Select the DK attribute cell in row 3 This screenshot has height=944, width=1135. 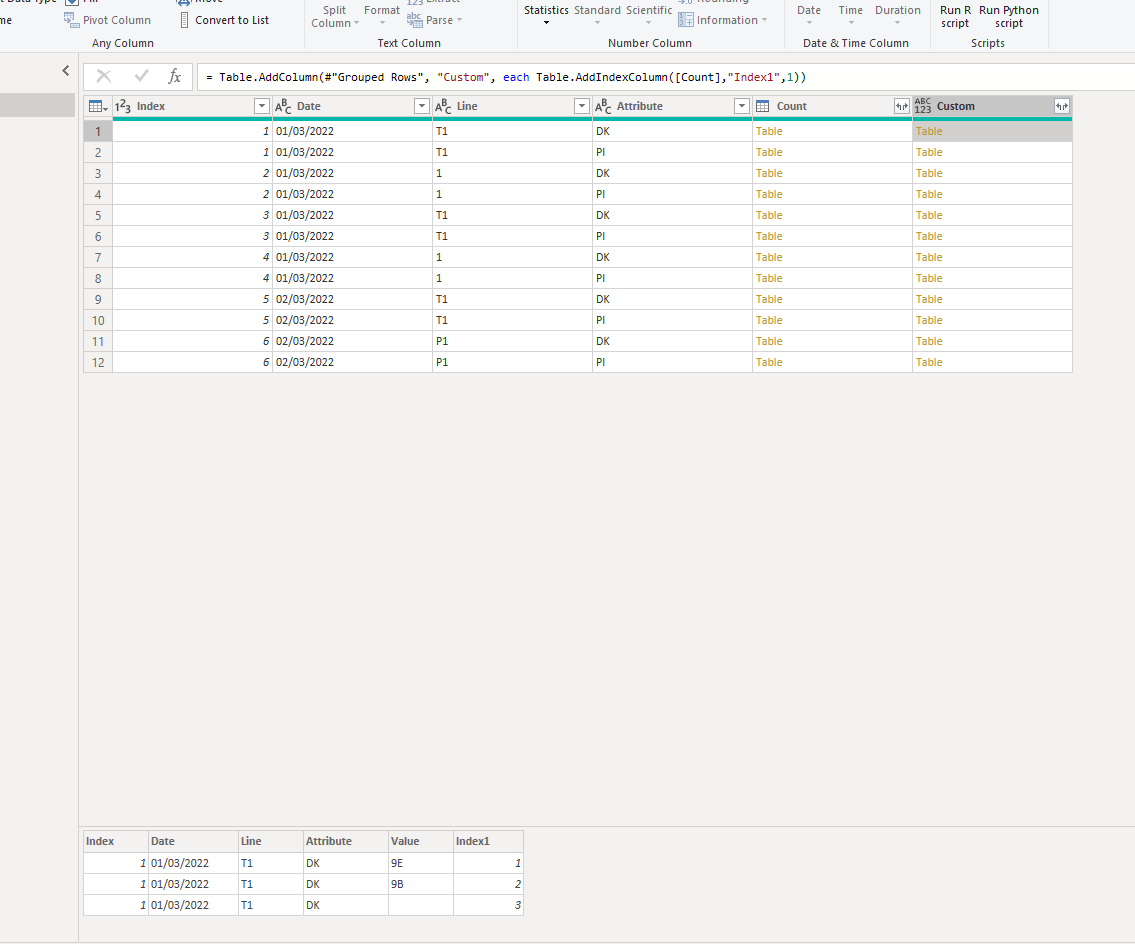672,174
